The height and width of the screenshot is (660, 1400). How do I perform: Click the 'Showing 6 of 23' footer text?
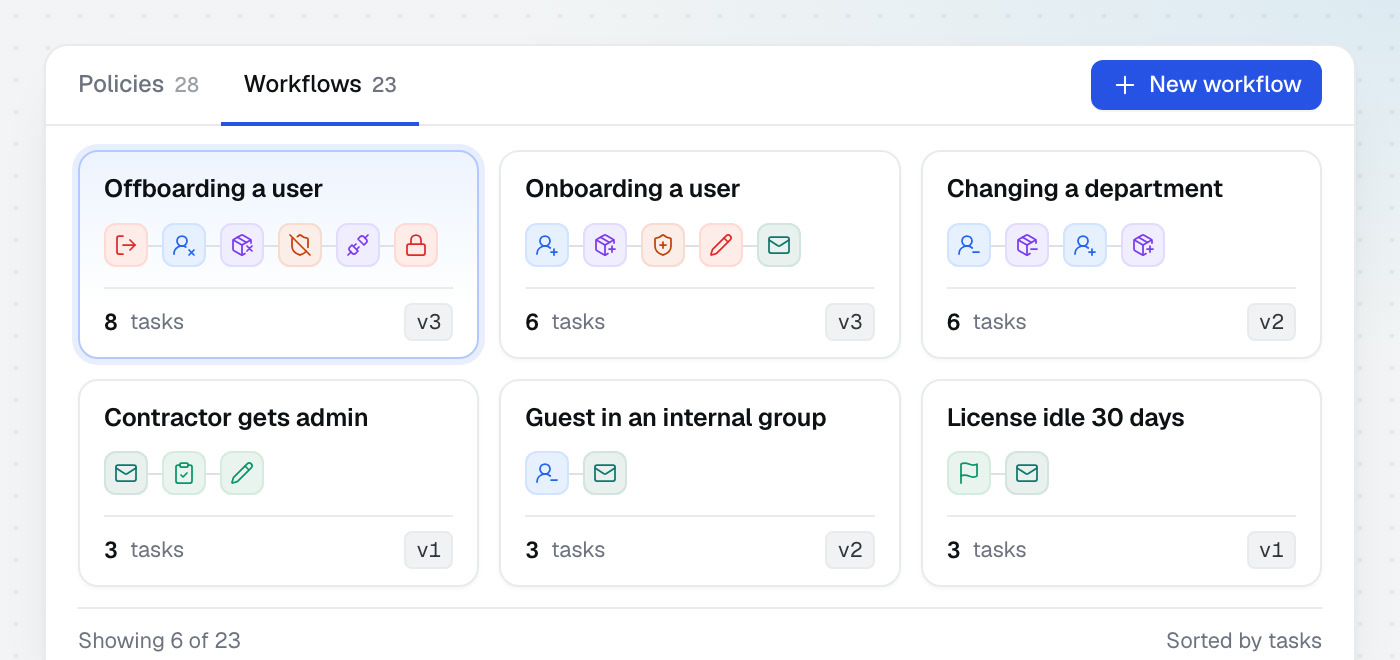[x=160, y=641]
